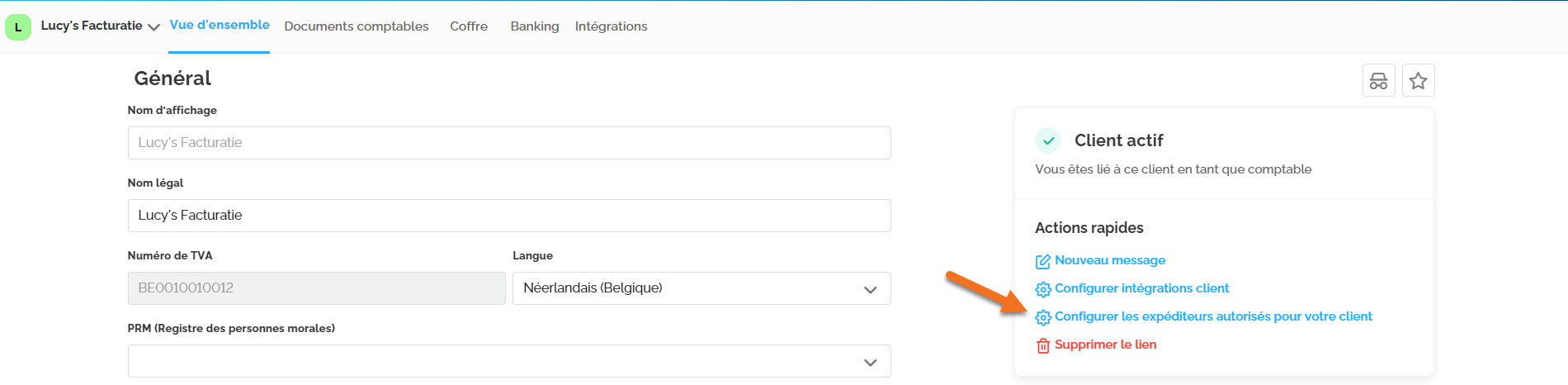The width and height of the screenshot is (1568, 385).
Task: Open the Langue dropdown
Action: (x=701, y=288)
